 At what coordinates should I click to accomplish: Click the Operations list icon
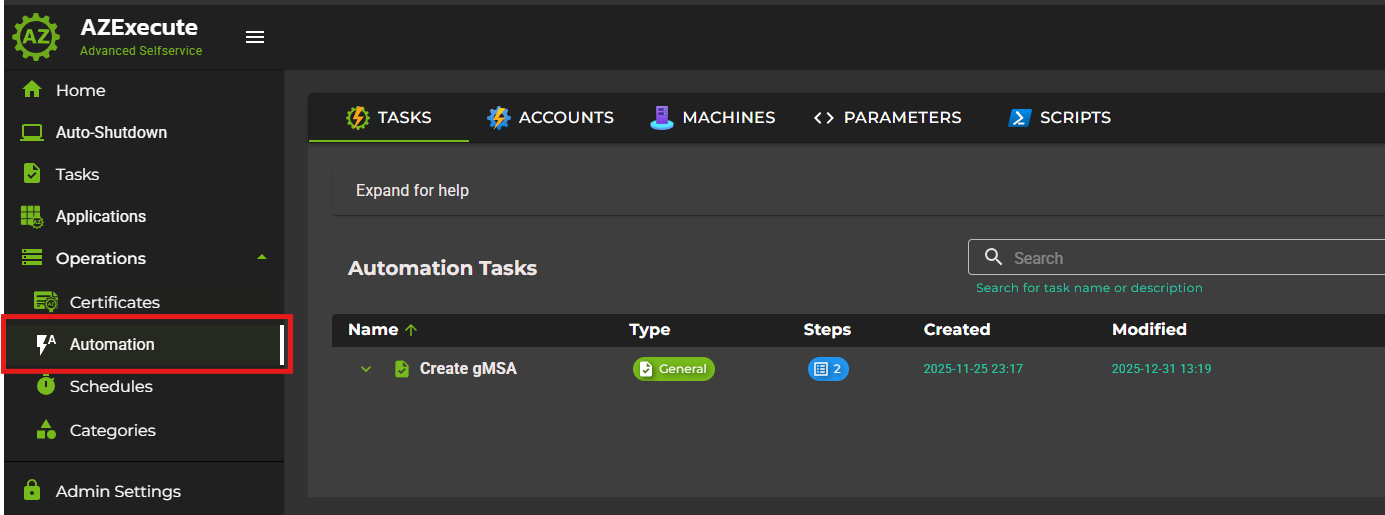point(32,258)
